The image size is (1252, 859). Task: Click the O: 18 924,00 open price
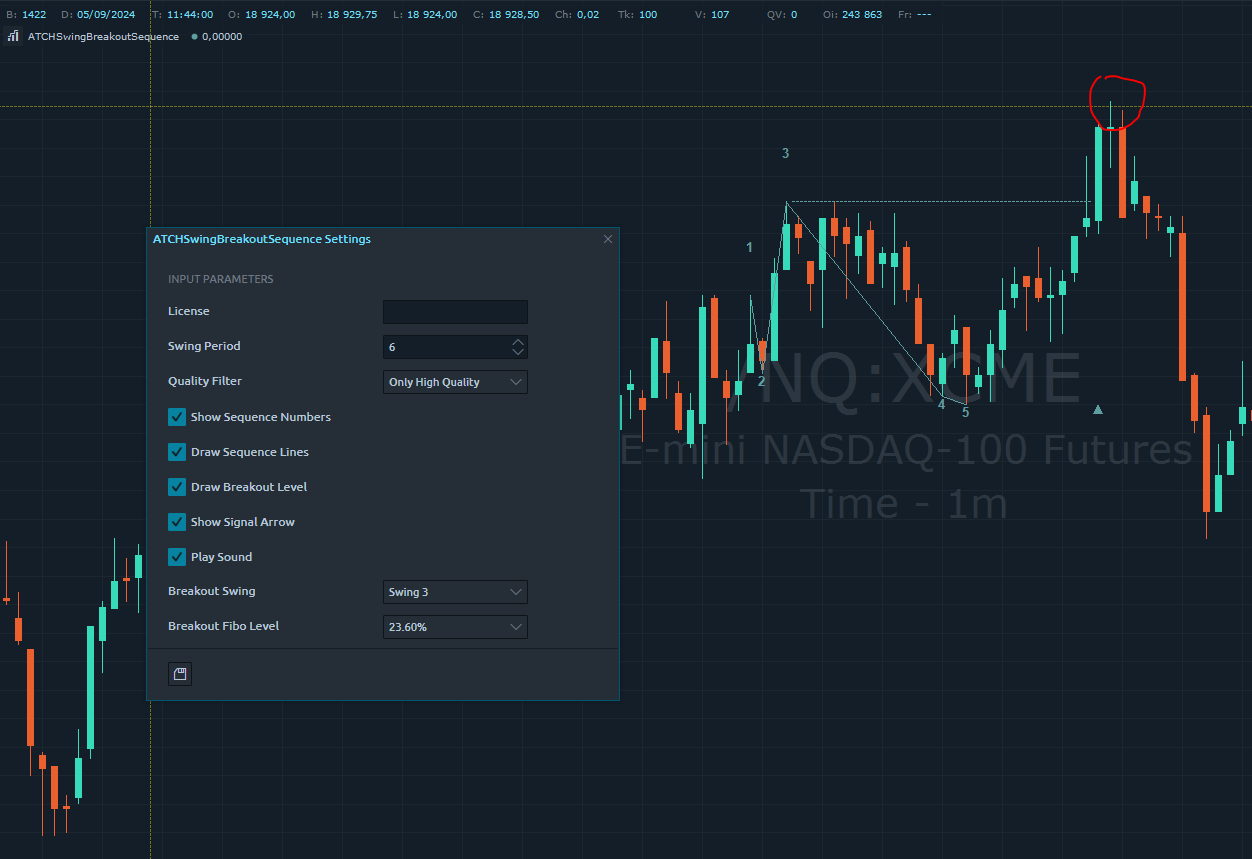(x=262, y=14)
